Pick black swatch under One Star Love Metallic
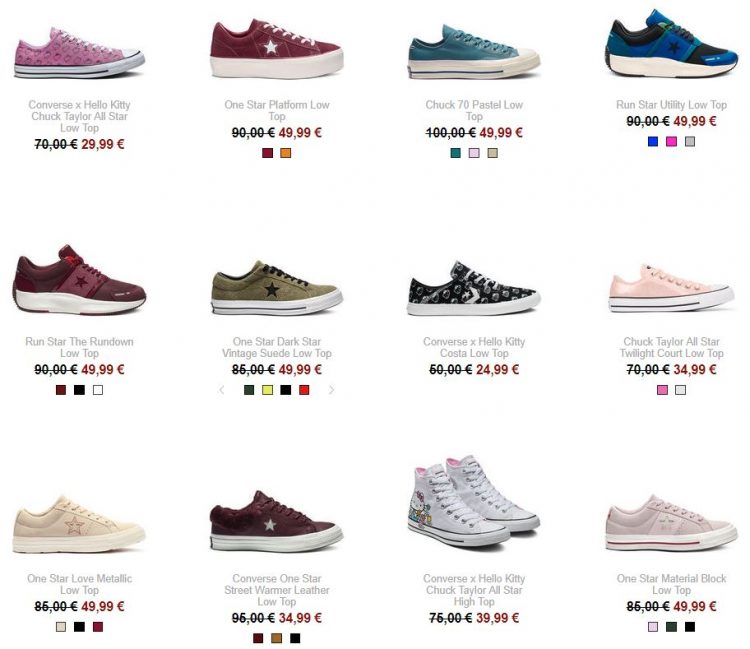The height and width of the screenshot is (649, 750). click(79, 627)
